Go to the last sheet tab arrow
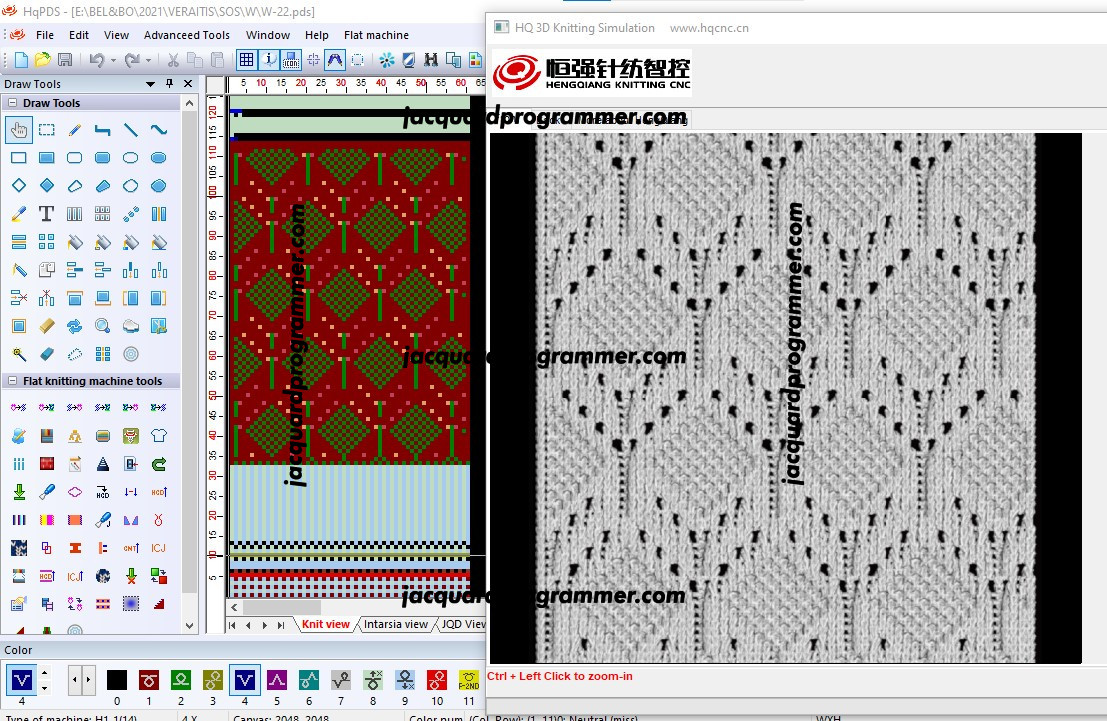This screenshot has width=1107, height=721. [x=282, y=625]
